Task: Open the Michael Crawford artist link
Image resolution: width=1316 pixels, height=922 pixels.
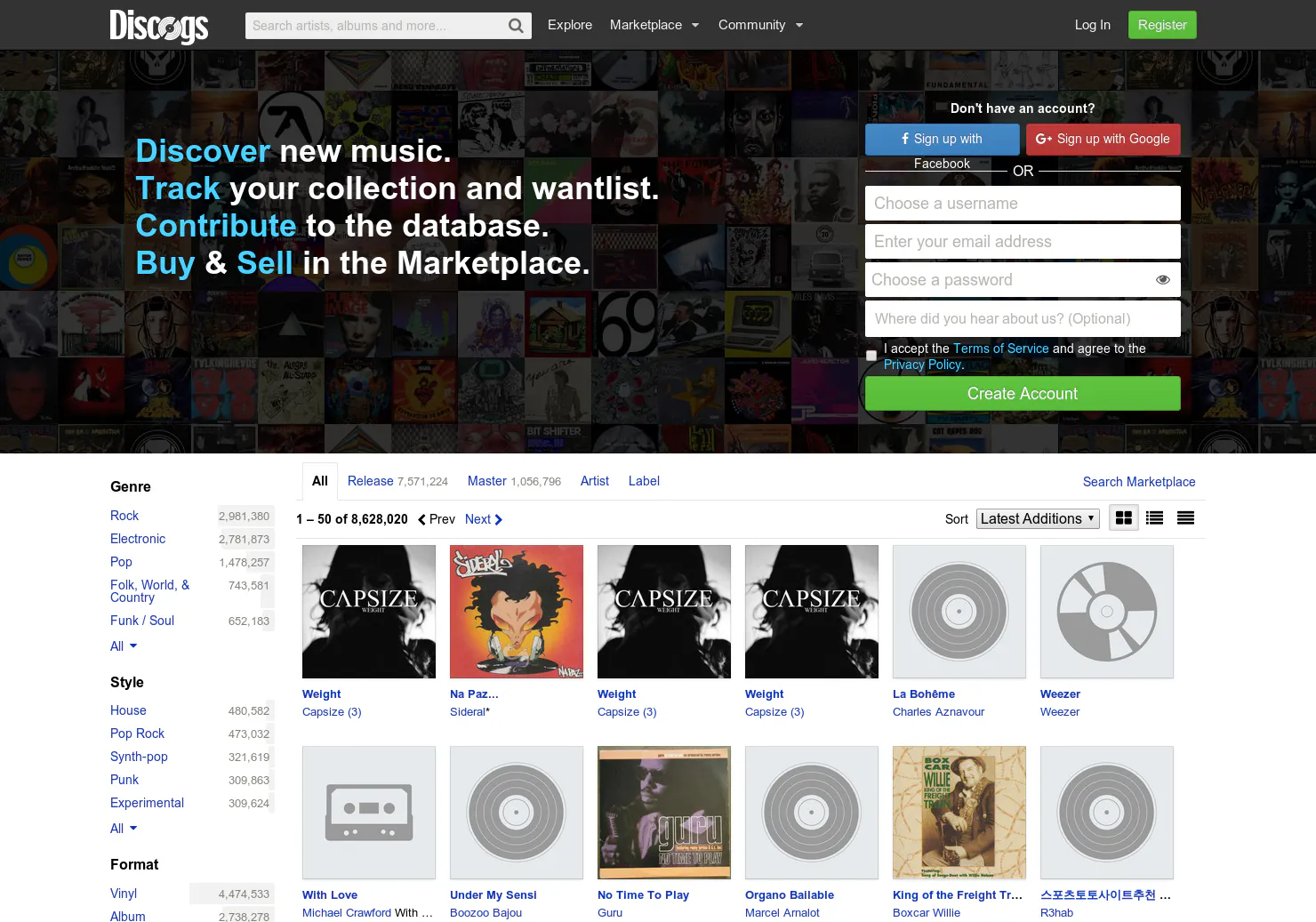Action: [347, 913]
